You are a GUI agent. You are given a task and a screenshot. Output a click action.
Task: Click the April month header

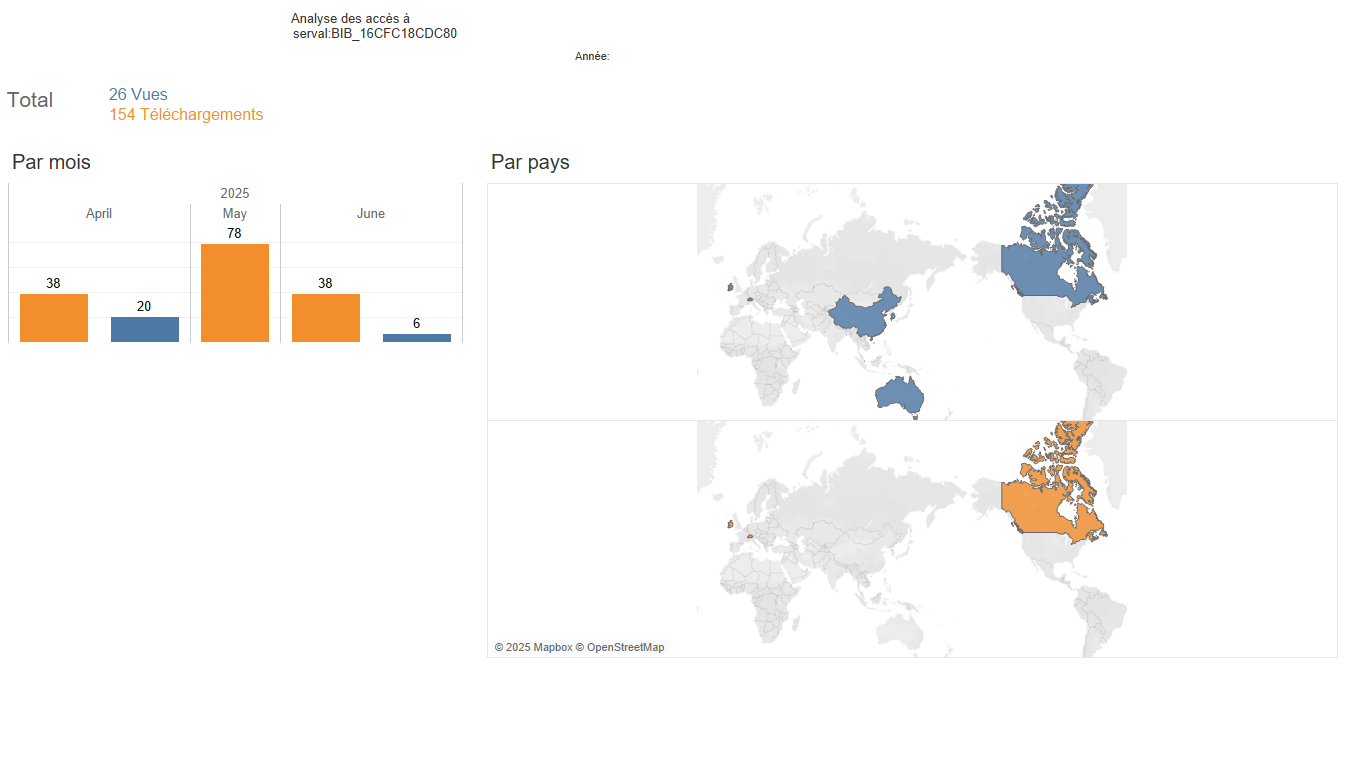coord(99,214)
